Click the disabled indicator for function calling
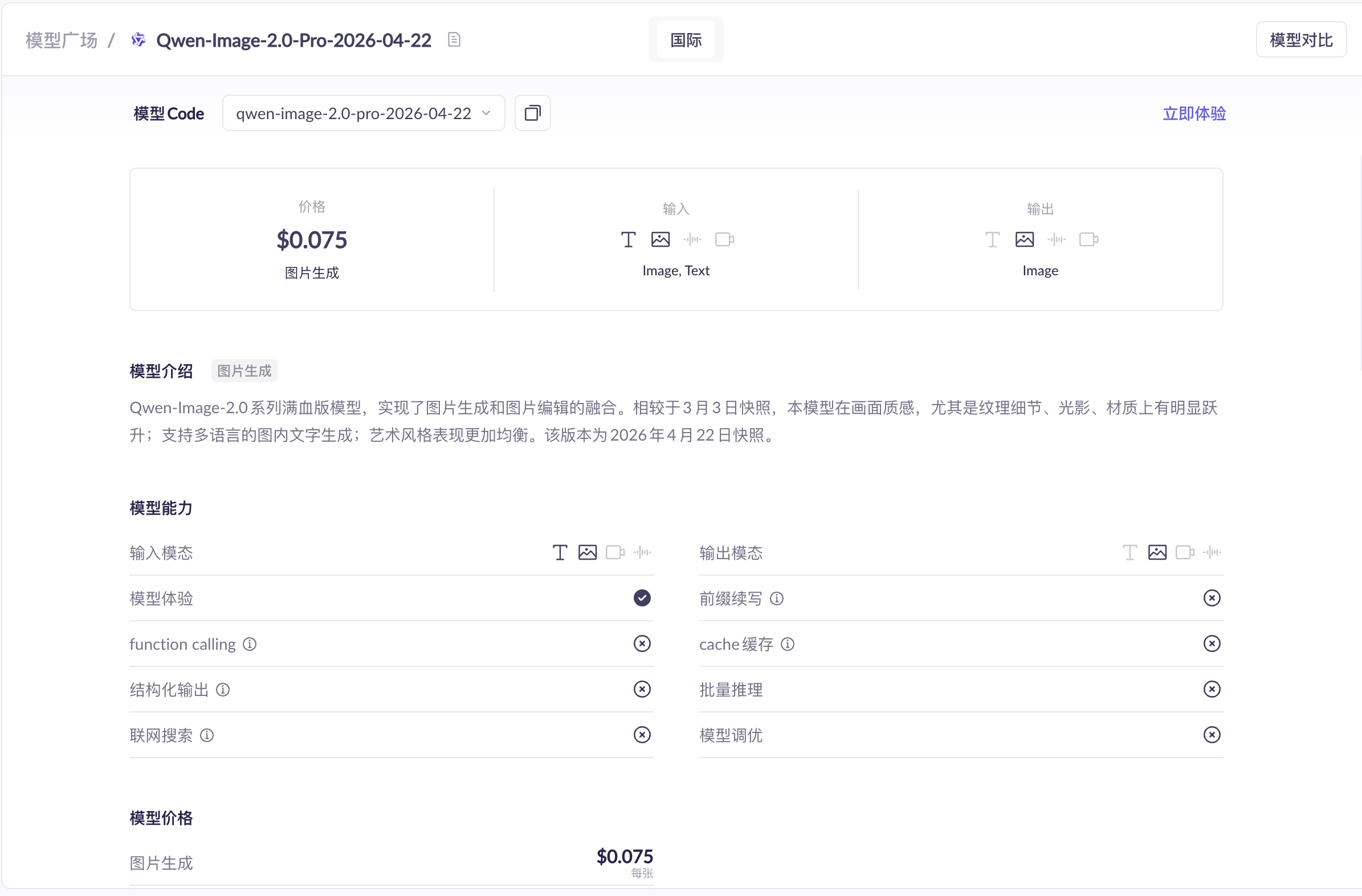 [642, 644]
